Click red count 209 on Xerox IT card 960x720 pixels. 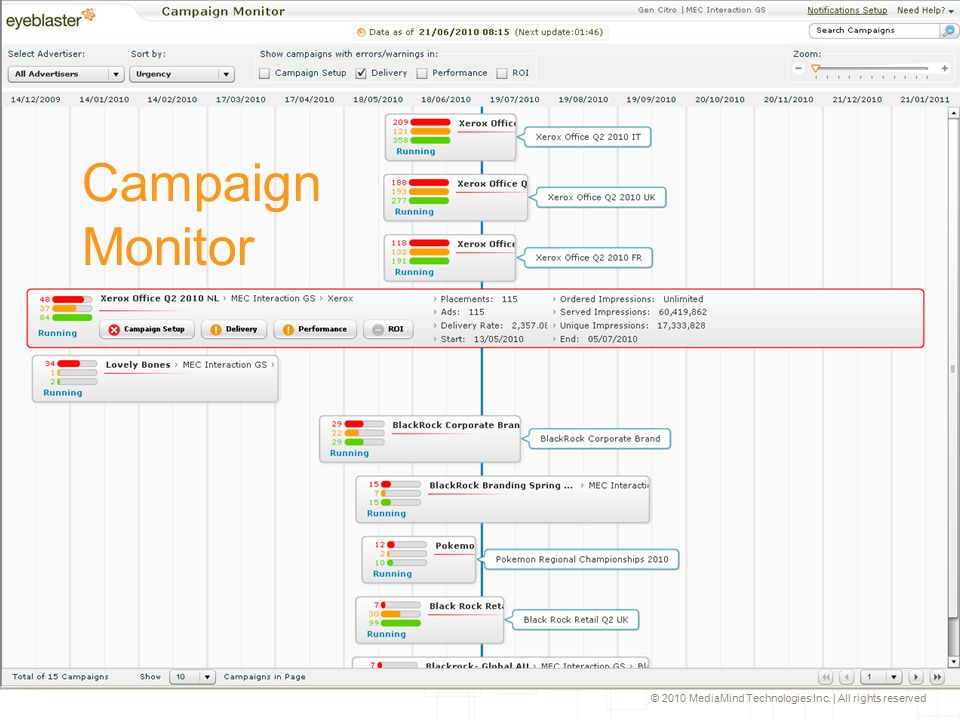tap(400, 122)
